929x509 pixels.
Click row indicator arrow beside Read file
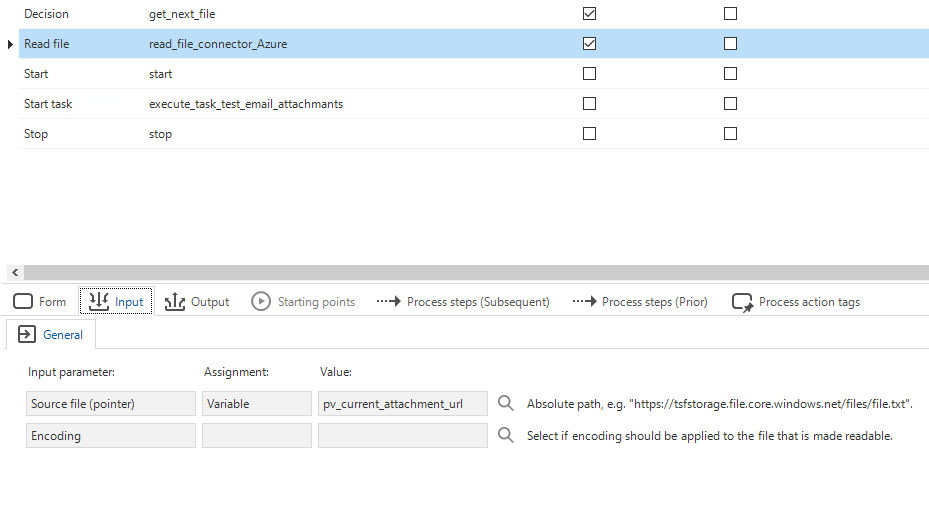click(x=10, y=44)
